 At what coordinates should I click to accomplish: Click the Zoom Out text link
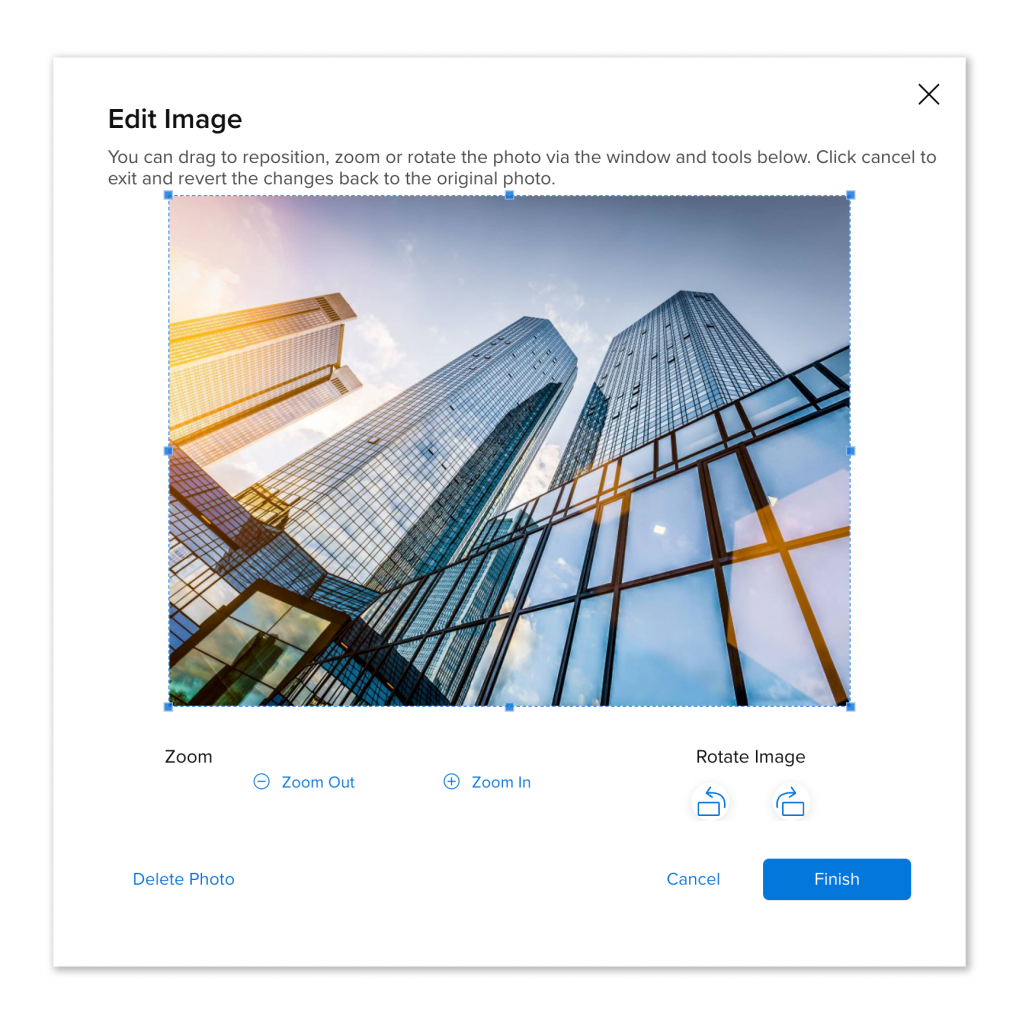point(317,782)
